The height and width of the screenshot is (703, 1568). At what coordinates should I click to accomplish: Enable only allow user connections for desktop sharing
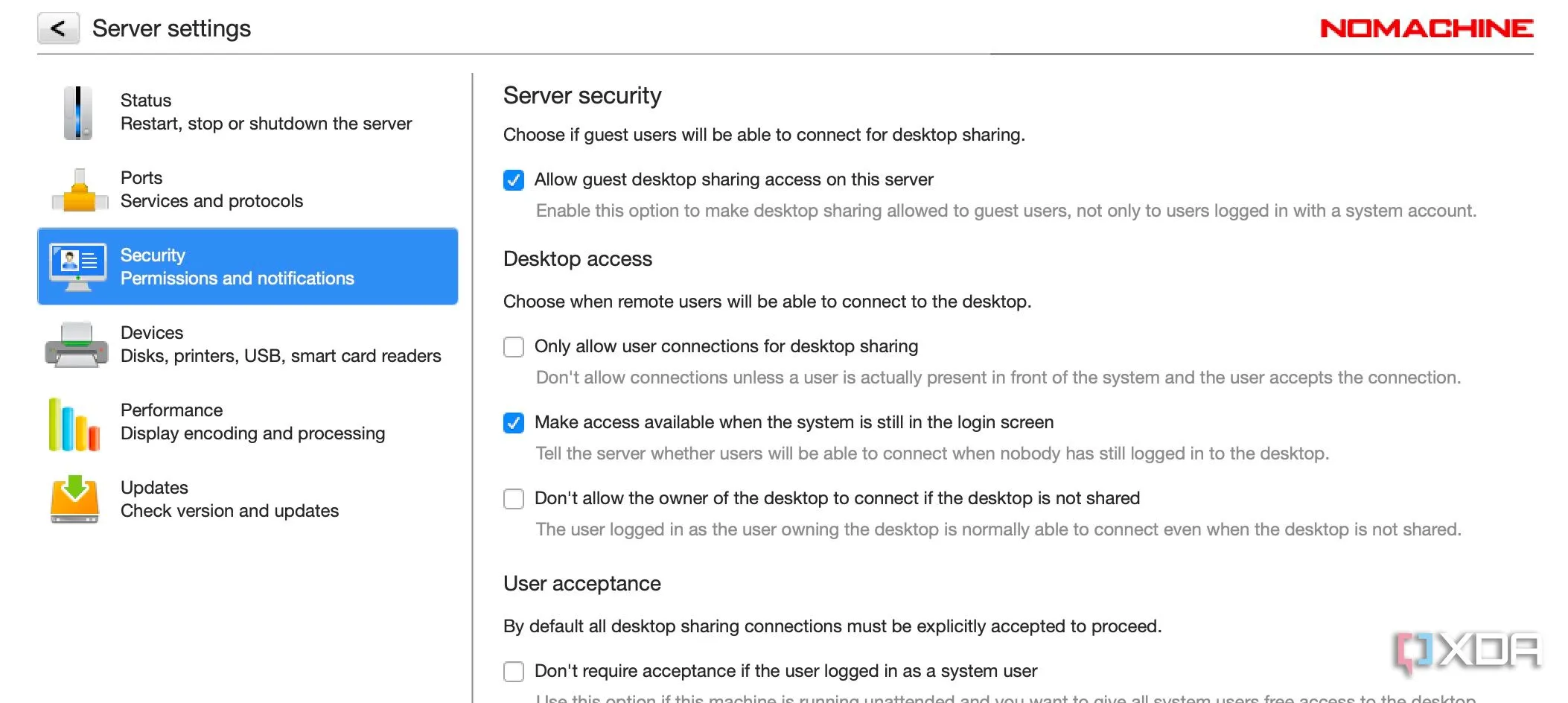[x=514, y=347]
